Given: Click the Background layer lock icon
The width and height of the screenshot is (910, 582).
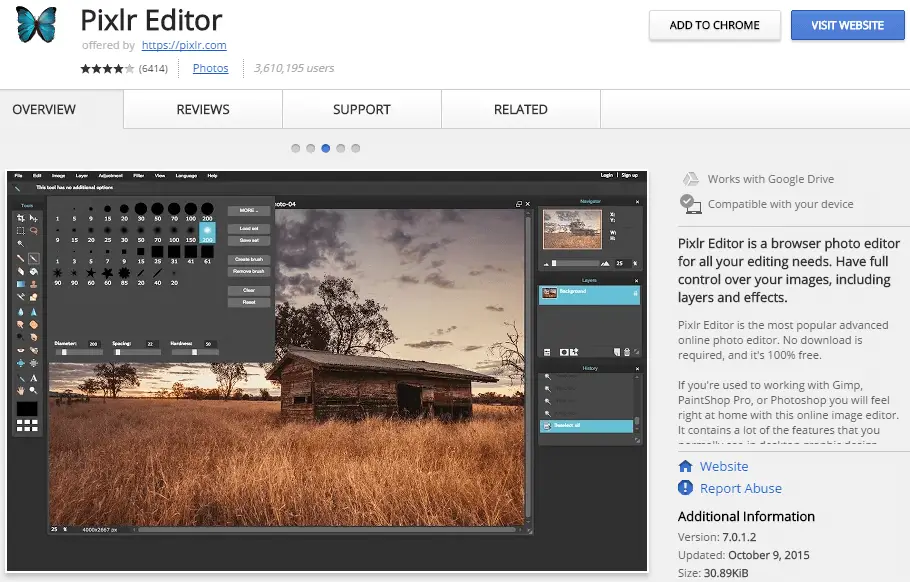Looking at the screenshot, I should click(635, 294).
